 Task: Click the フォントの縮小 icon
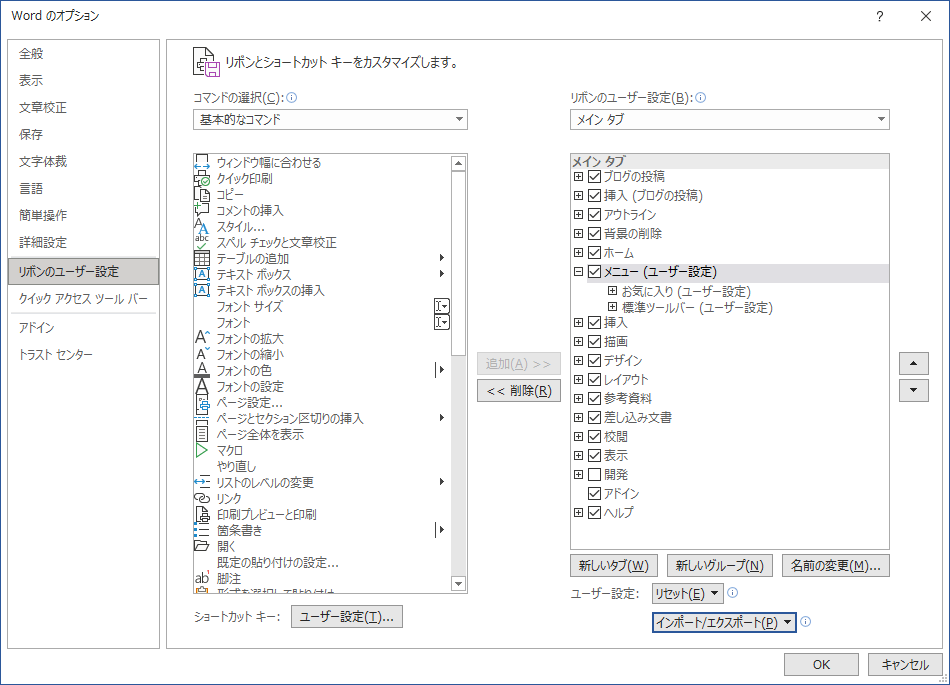(202, 354)
